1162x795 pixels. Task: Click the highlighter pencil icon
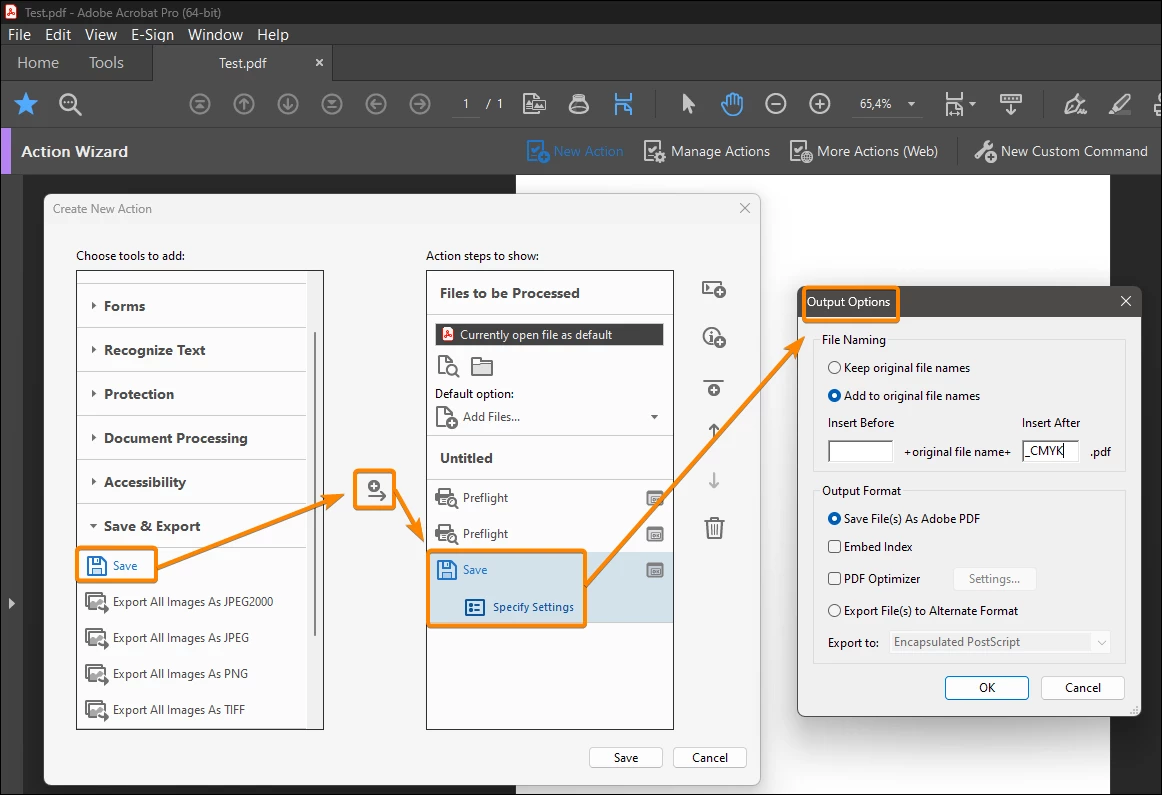coord(1120,104)
